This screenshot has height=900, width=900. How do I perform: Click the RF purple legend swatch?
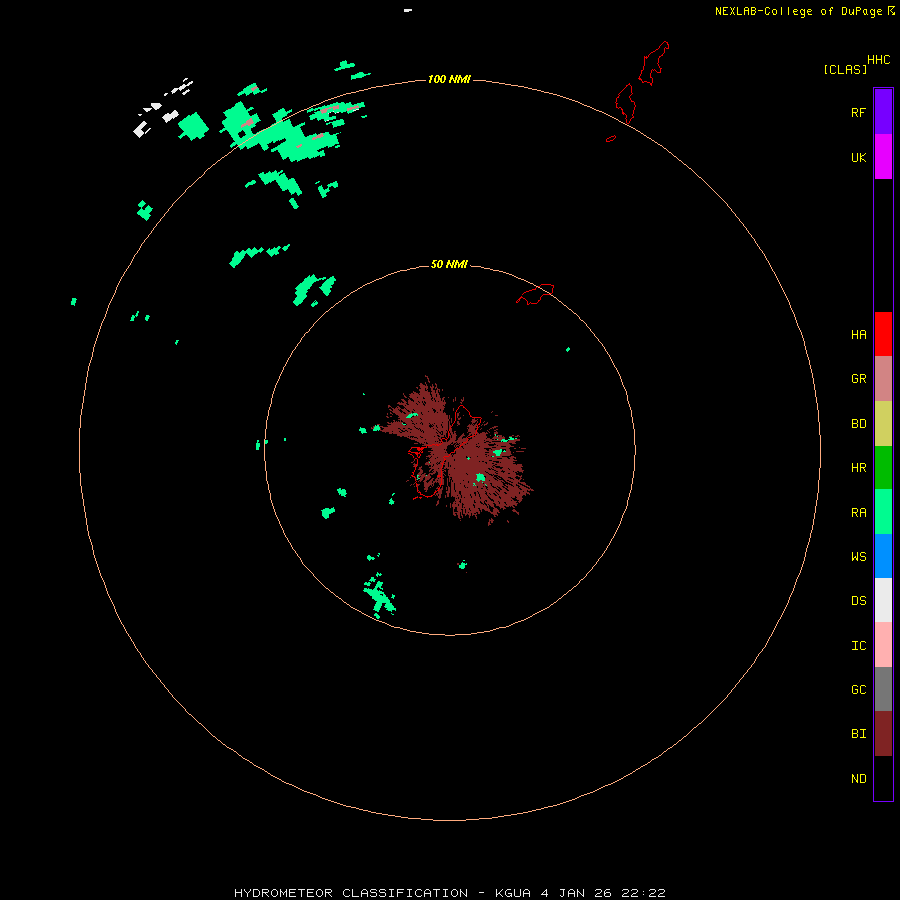click(x=883, y=112)
